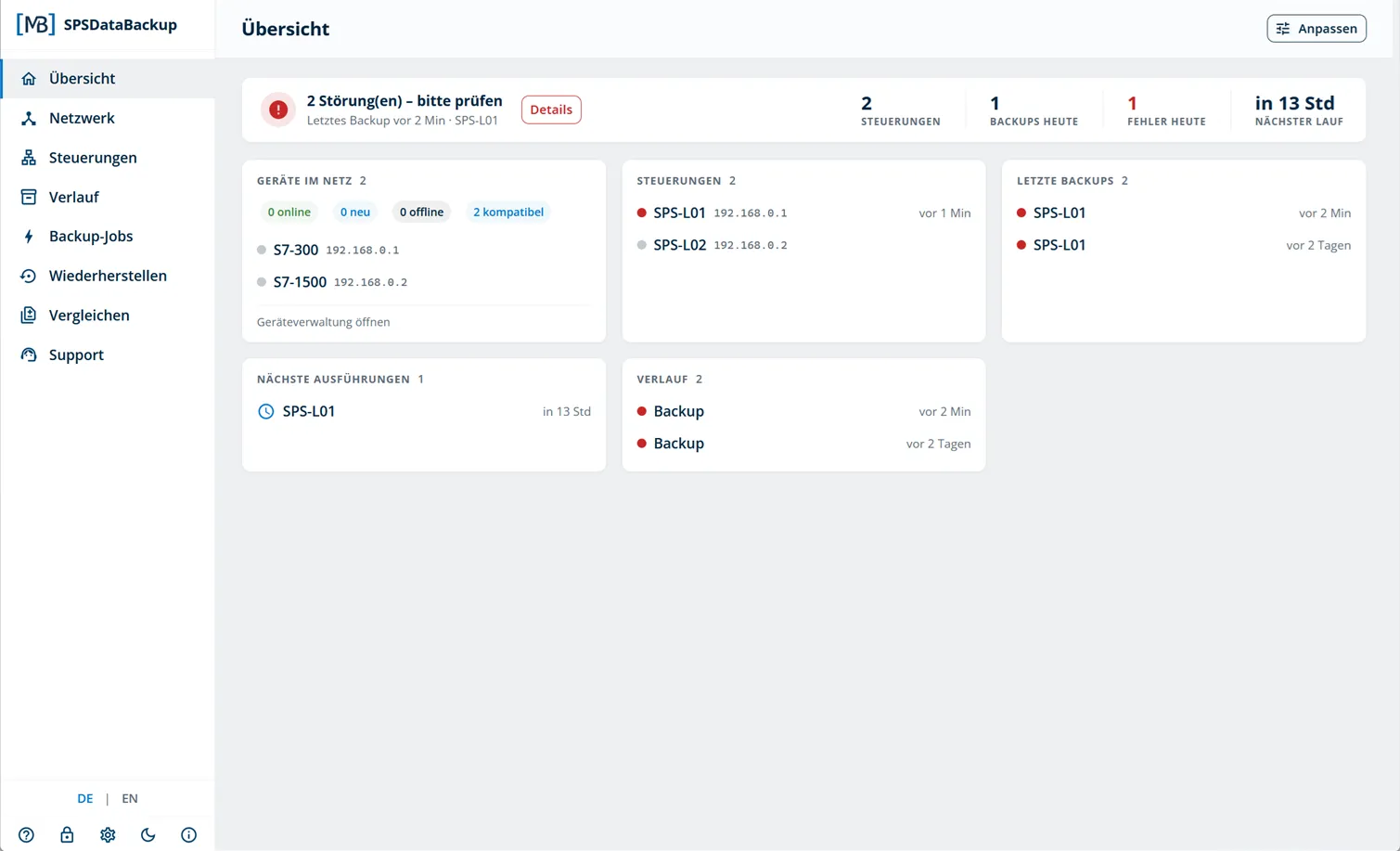Click the Steuerungen icon in the sidebar

pyautogui.click(x=29, y=158)
